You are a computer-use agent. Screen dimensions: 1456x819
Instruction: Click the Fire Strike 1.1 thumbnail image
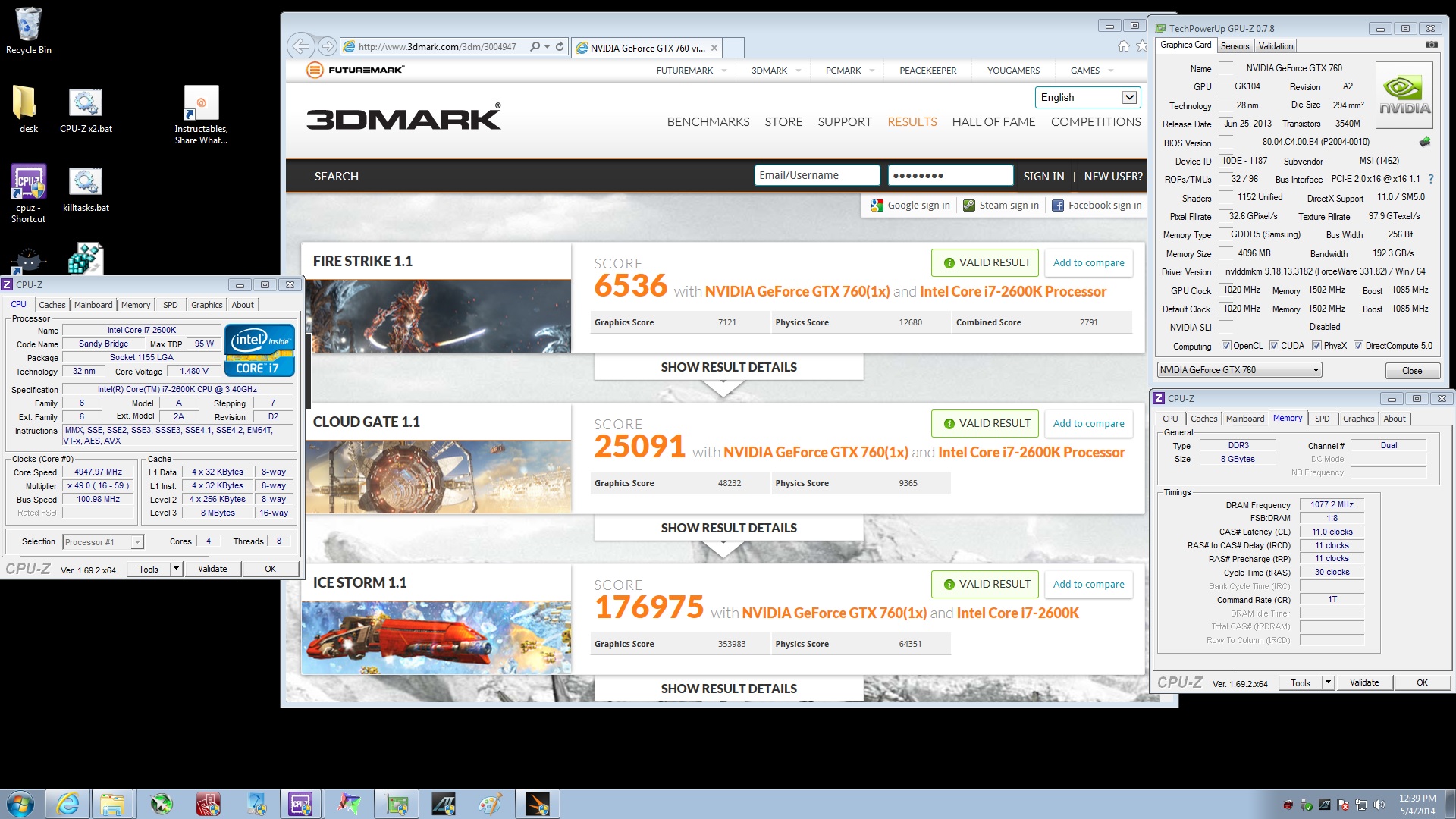point(437,316)
